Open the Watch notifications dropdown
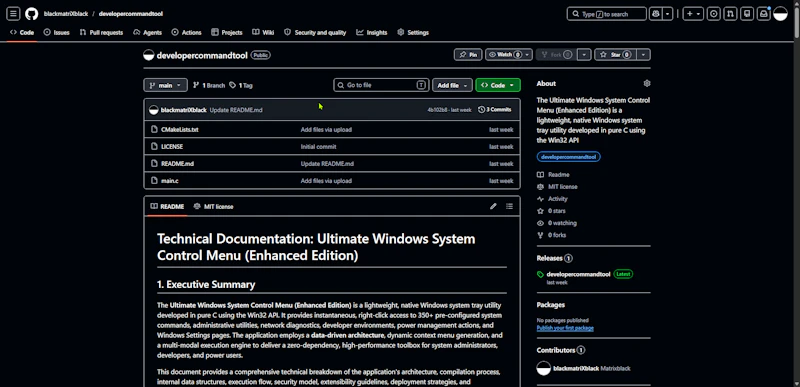The width and height of the screenshot is (800, 387). pyautogui.click(x=509, y=55)
